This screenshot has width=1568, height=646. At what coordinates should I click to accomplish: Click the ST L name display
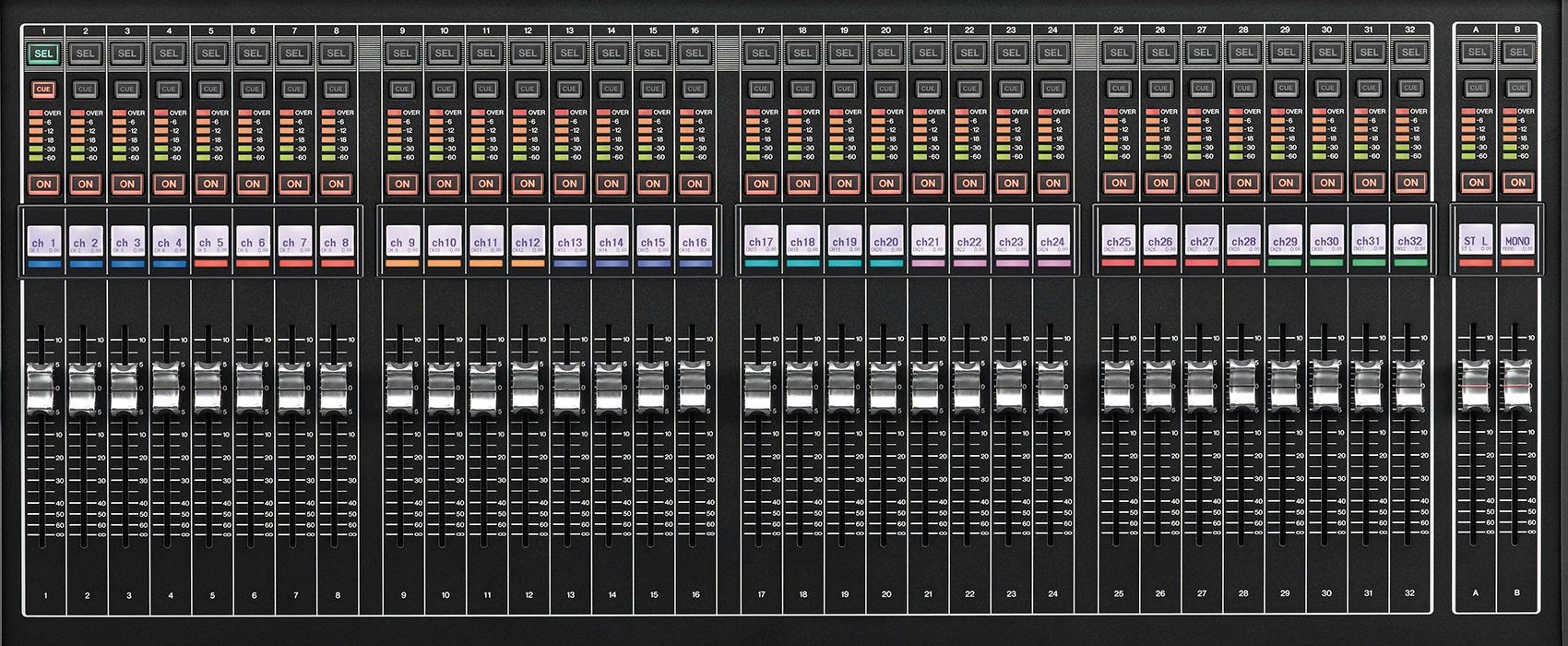1476,240
